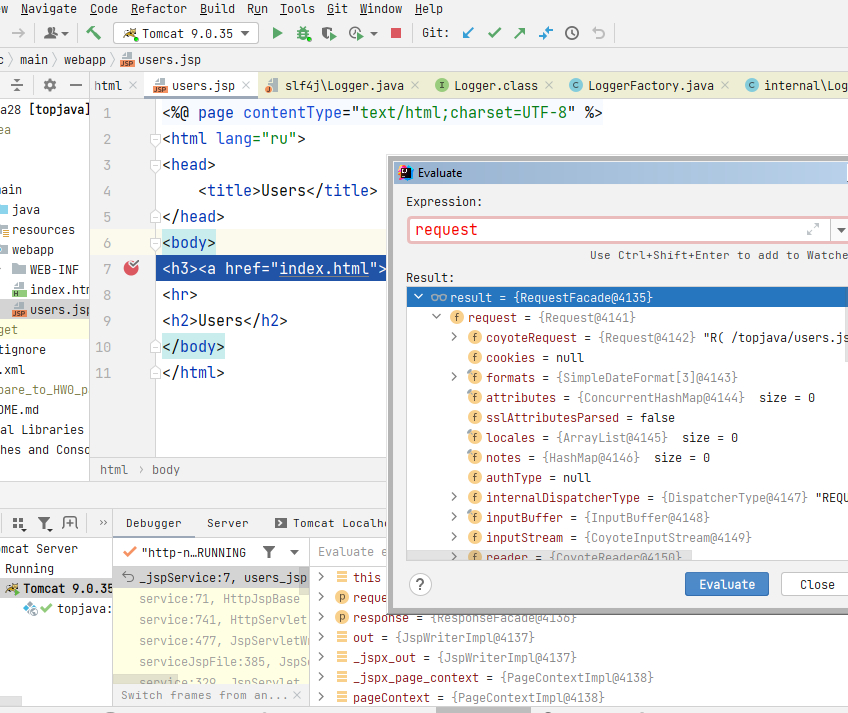Switch to the LoggerFactory.java tab

[650, 85]
